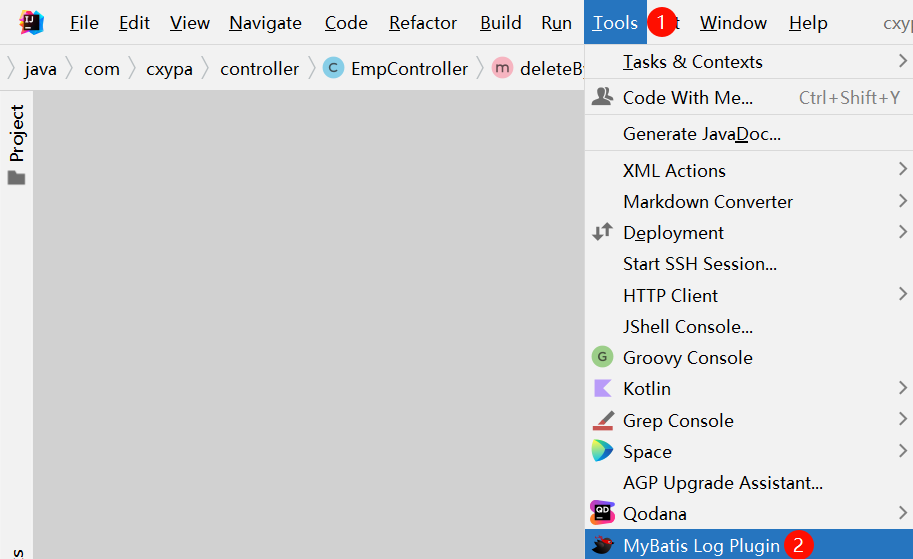The width and height of the screenshot is (913, 559).
Task: Open Groovy Console via its green icon
Action: pyautogui.click(x=602, y=357)
